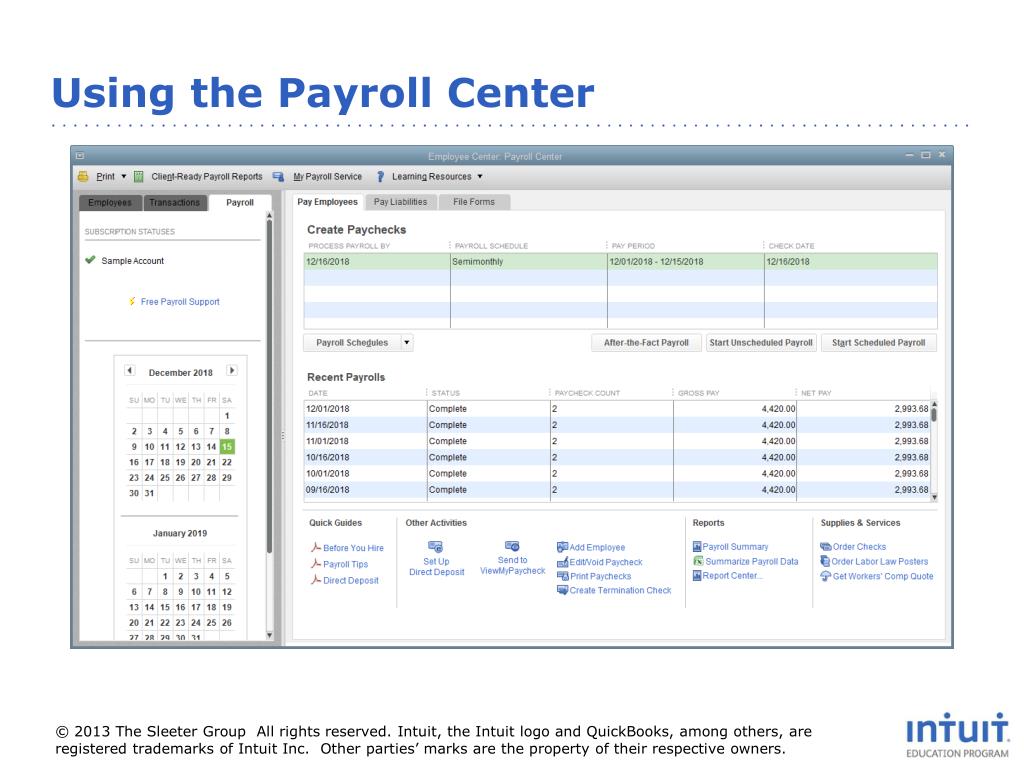Click the Get Workers' Comp Quote umbrella icon

pyautogui.click(x=825, y=576)
